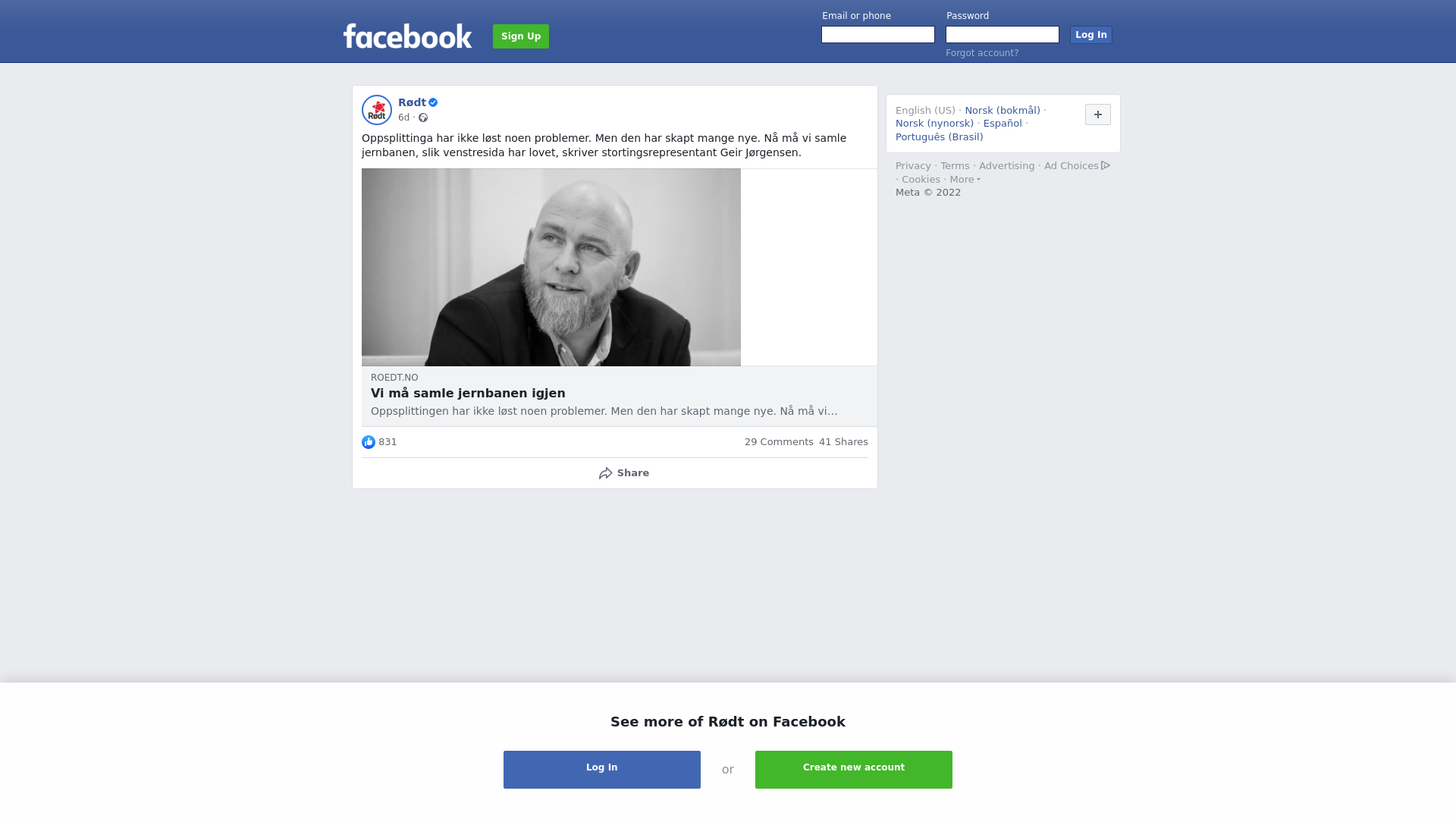Click the Email or phone field

point(878,35)
